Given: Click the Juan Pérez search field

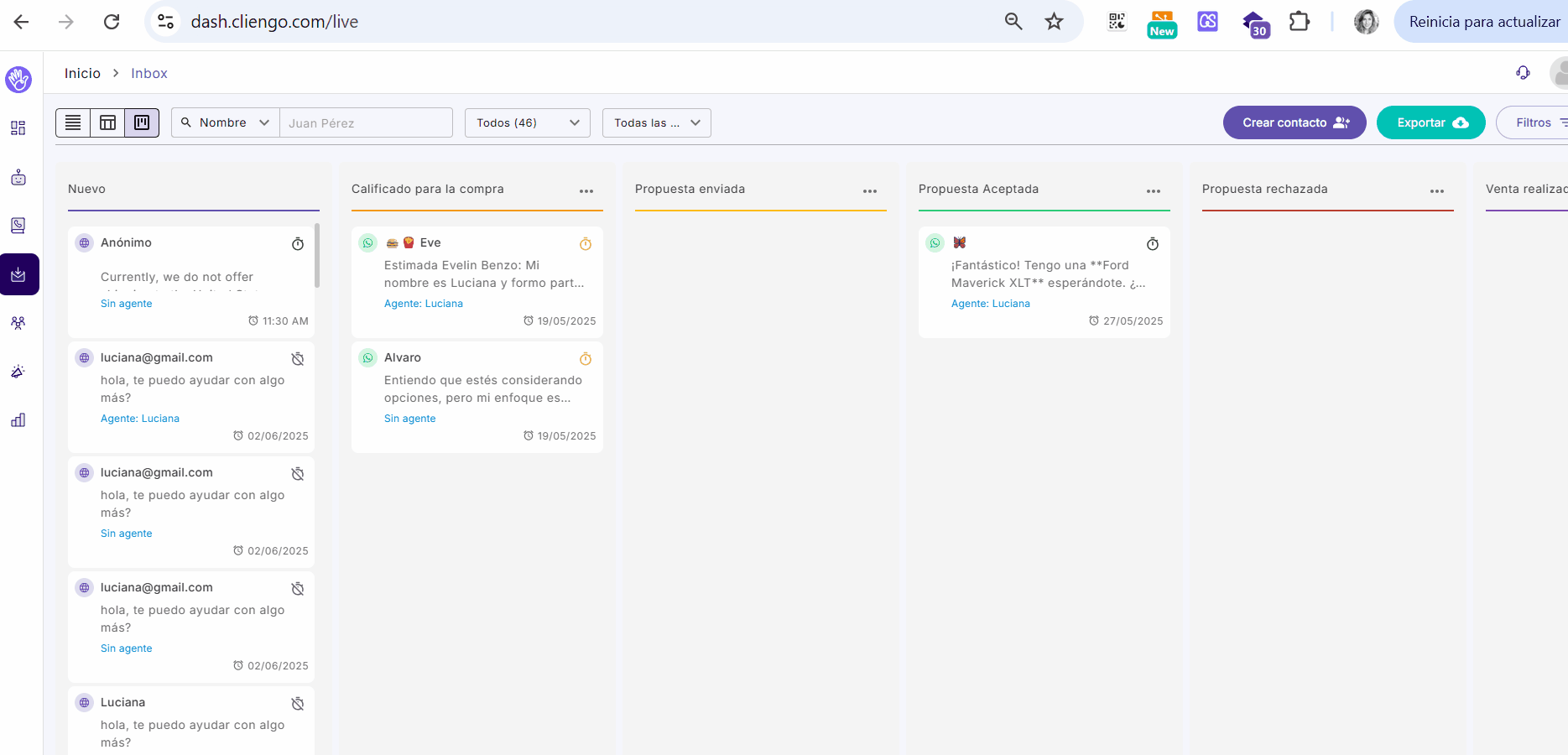Looking at the screenshot, I should 366,122.
